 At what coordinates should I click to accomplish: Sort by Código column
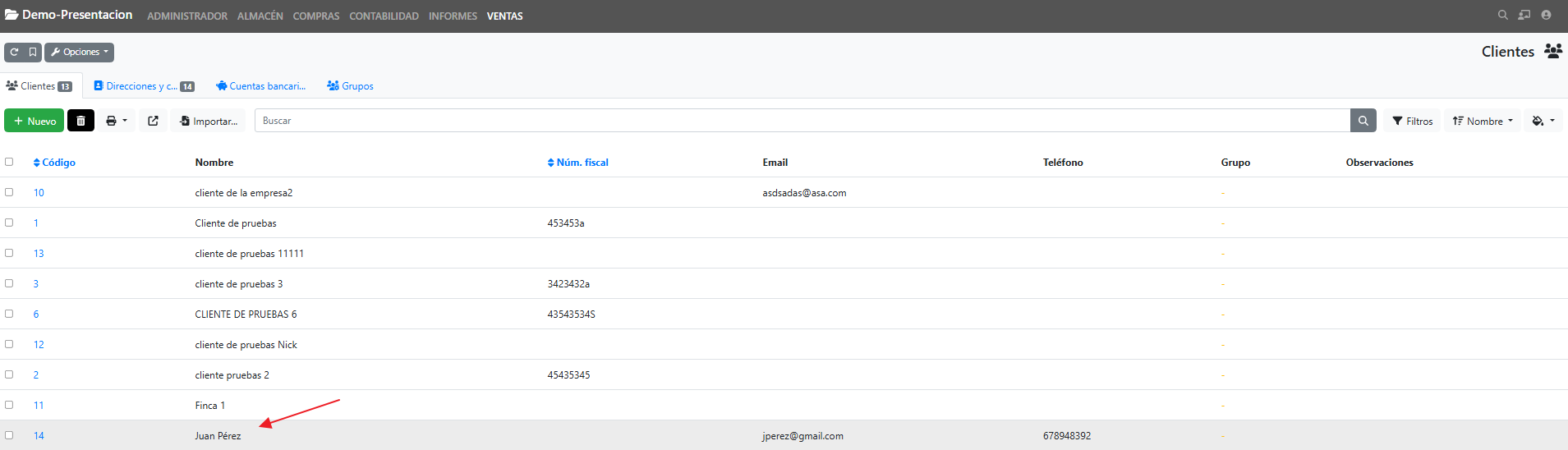(x=54, y=163)
